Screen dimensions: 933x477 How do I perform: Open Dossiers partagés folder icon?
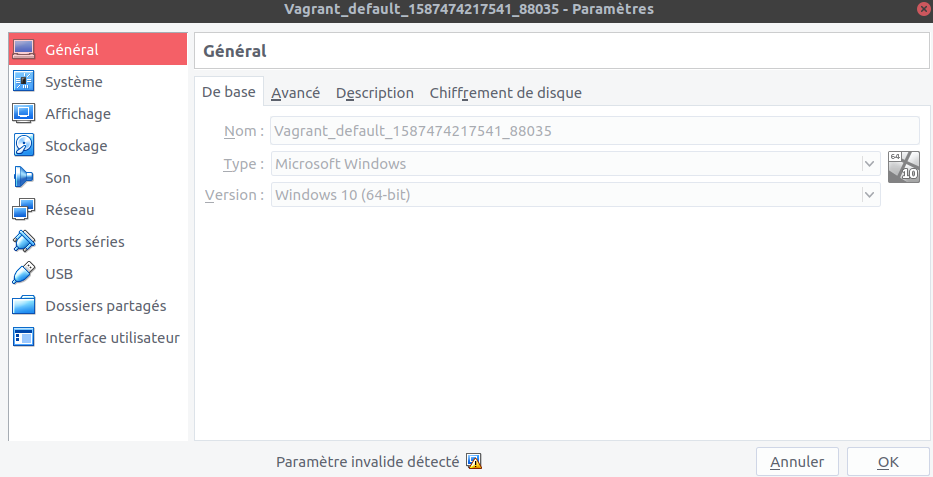pos(25,306)
